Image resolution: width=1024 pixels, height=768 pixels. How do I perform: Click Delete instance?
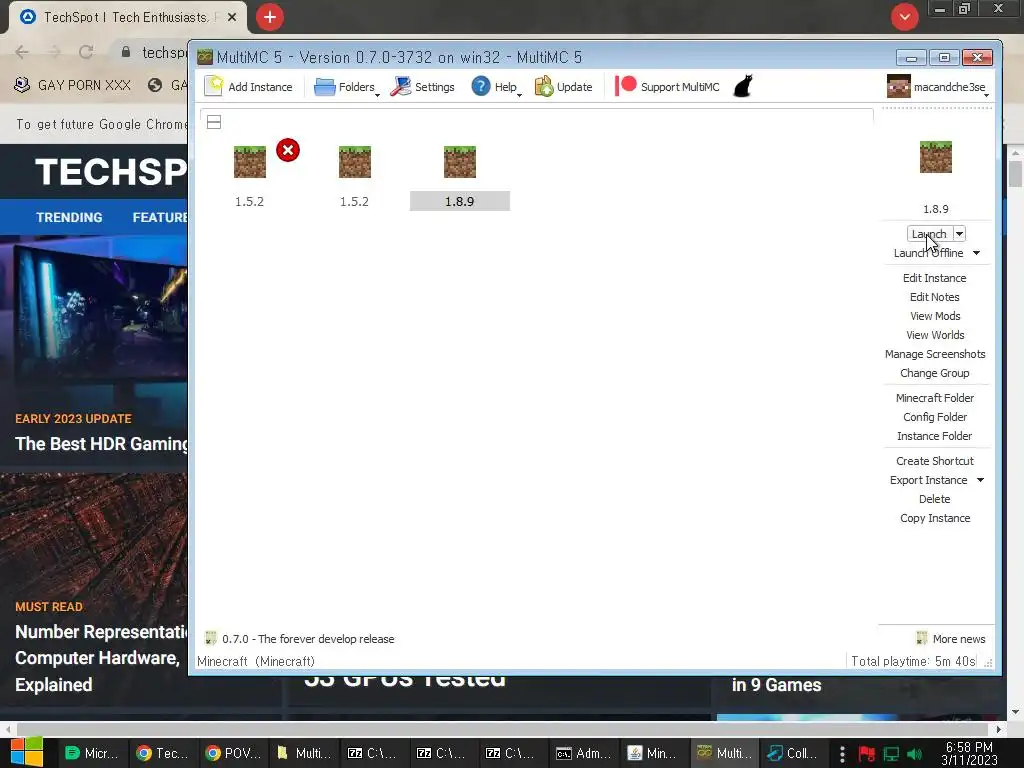[x=935, y=499]
